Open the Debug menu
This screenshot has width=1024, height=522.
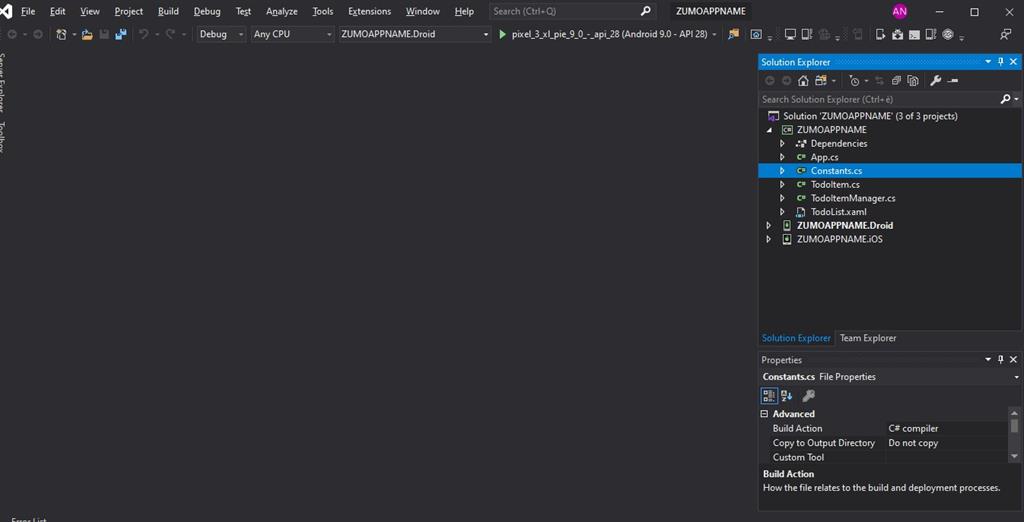pos(207,11)
